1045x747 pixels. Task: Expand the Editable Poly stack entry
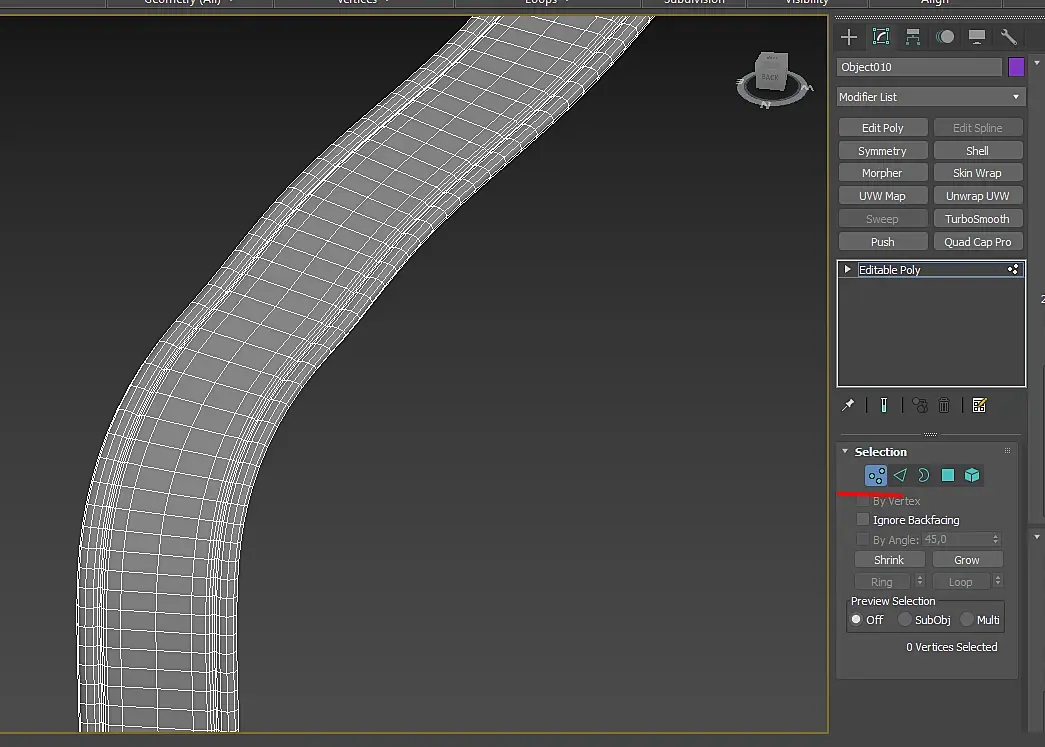pyautogui.click(x=848, y=269)
